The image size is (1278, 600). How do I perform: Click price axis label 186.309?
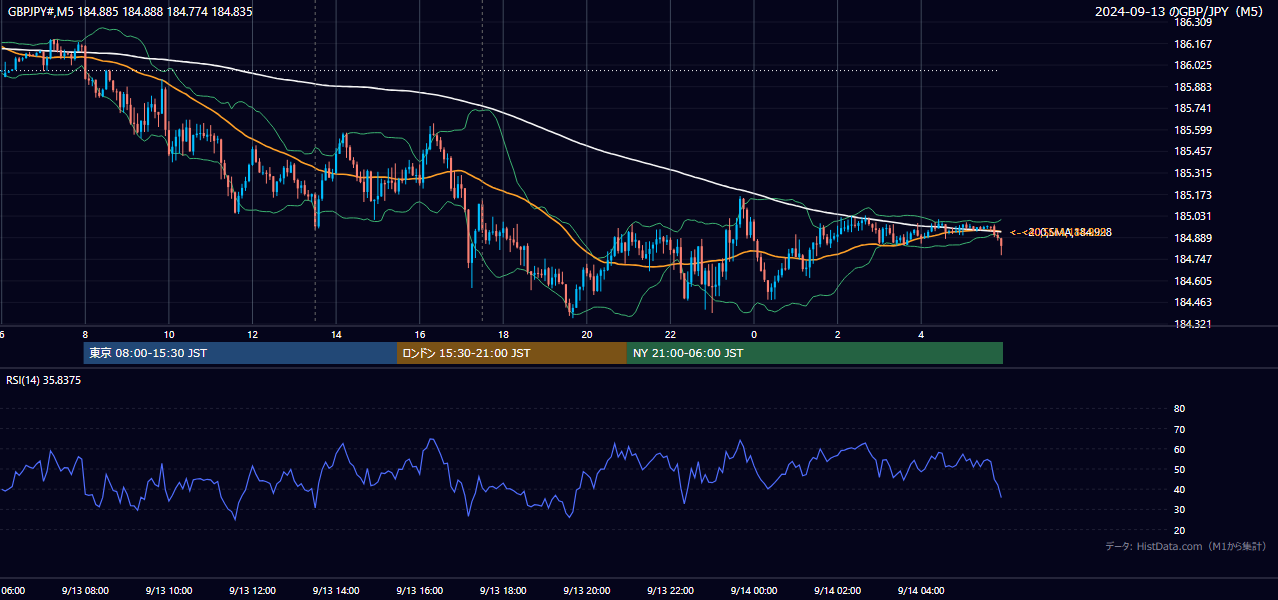[x=1192, y=22]
